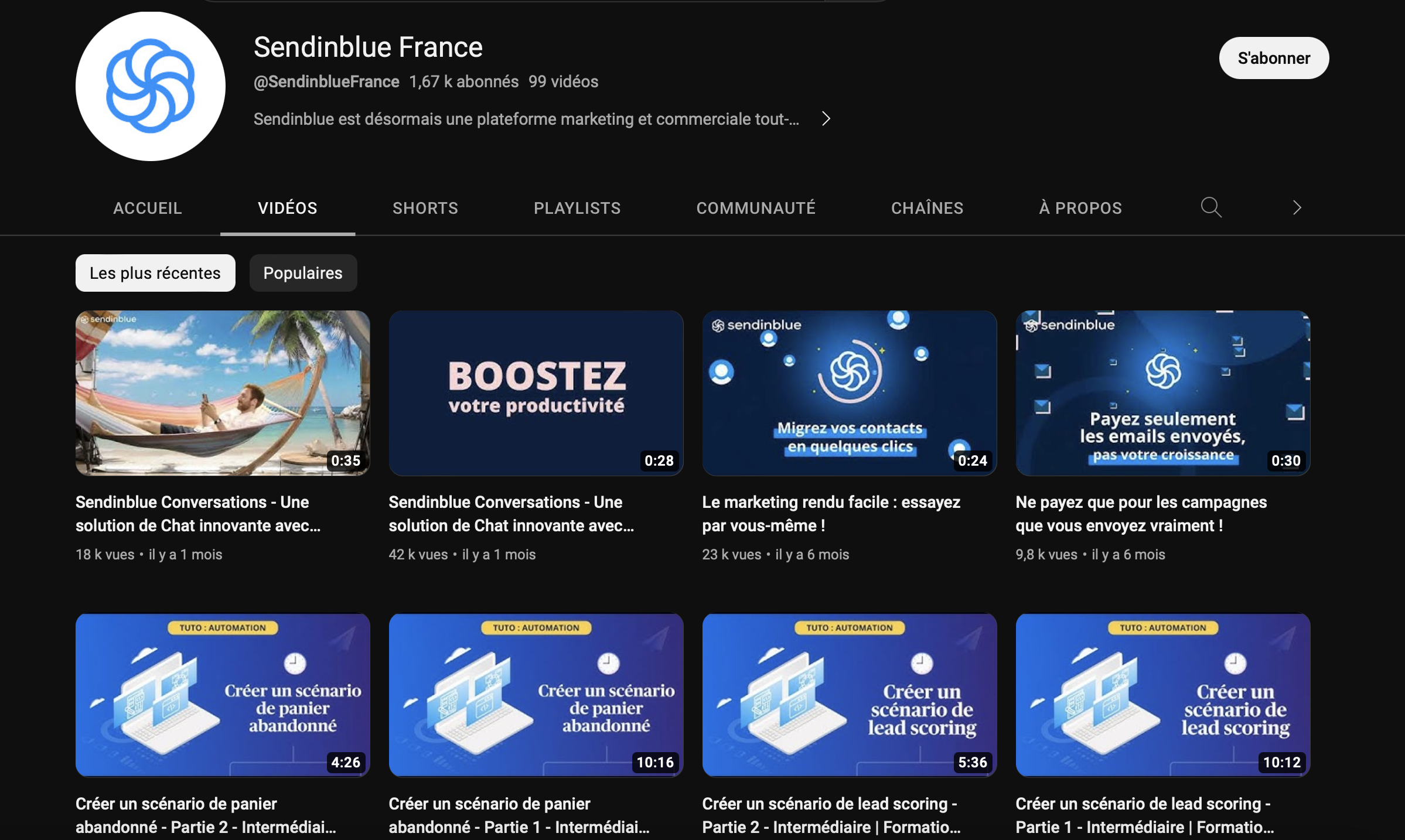
Task: Open the Payez seulement les emails thumbnail
Action: click(1163, 393)
